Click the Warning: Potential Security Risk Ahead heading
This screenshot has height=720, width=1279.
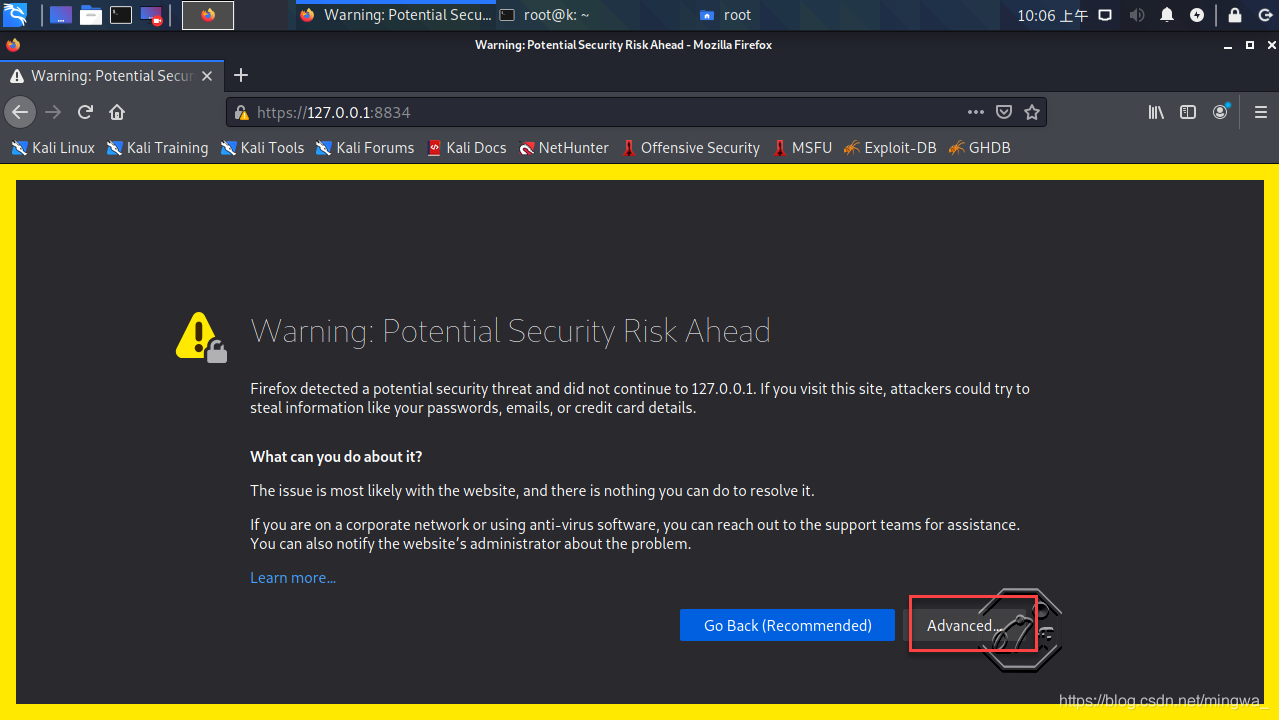click(x=510, y=331)
